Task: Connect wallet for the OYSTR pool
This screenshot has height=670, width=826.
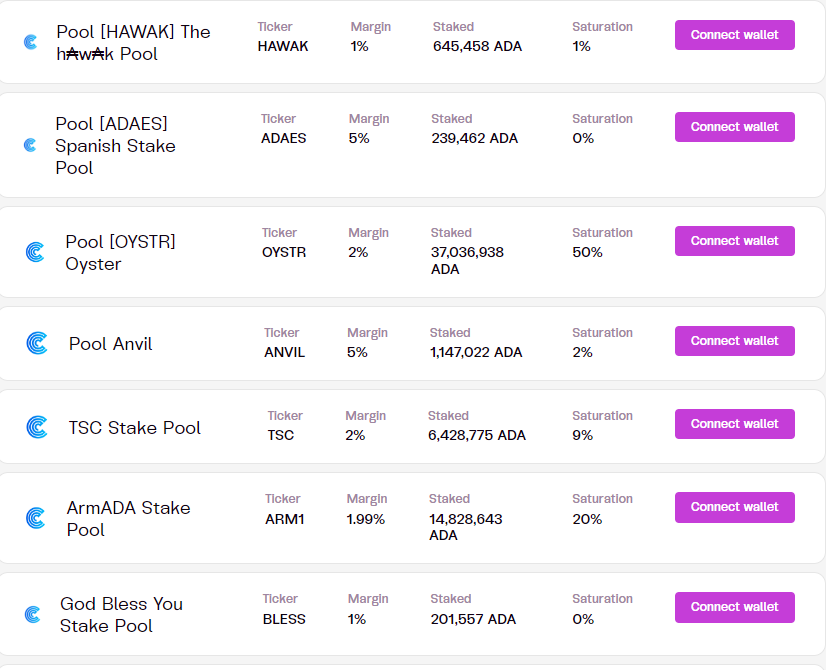Action: point(734,241)
